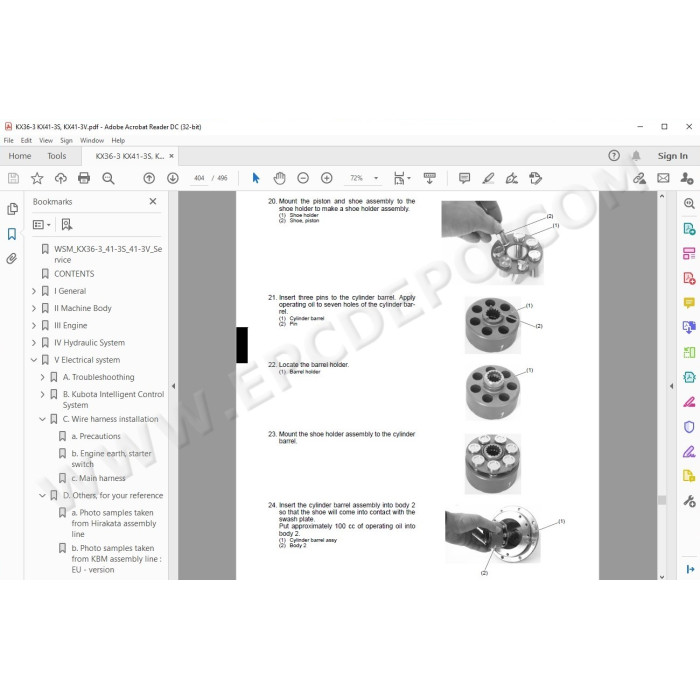Open the zoom level dropdown
Viewport: 700px width, 700px height.
click(x=376, y=179)
